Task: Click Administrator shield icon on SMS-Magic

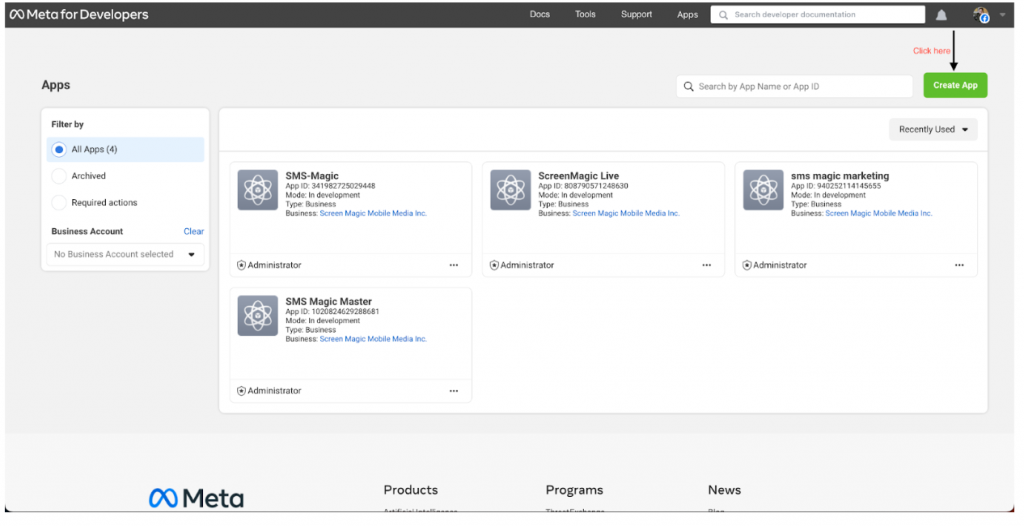Action: 241,265
